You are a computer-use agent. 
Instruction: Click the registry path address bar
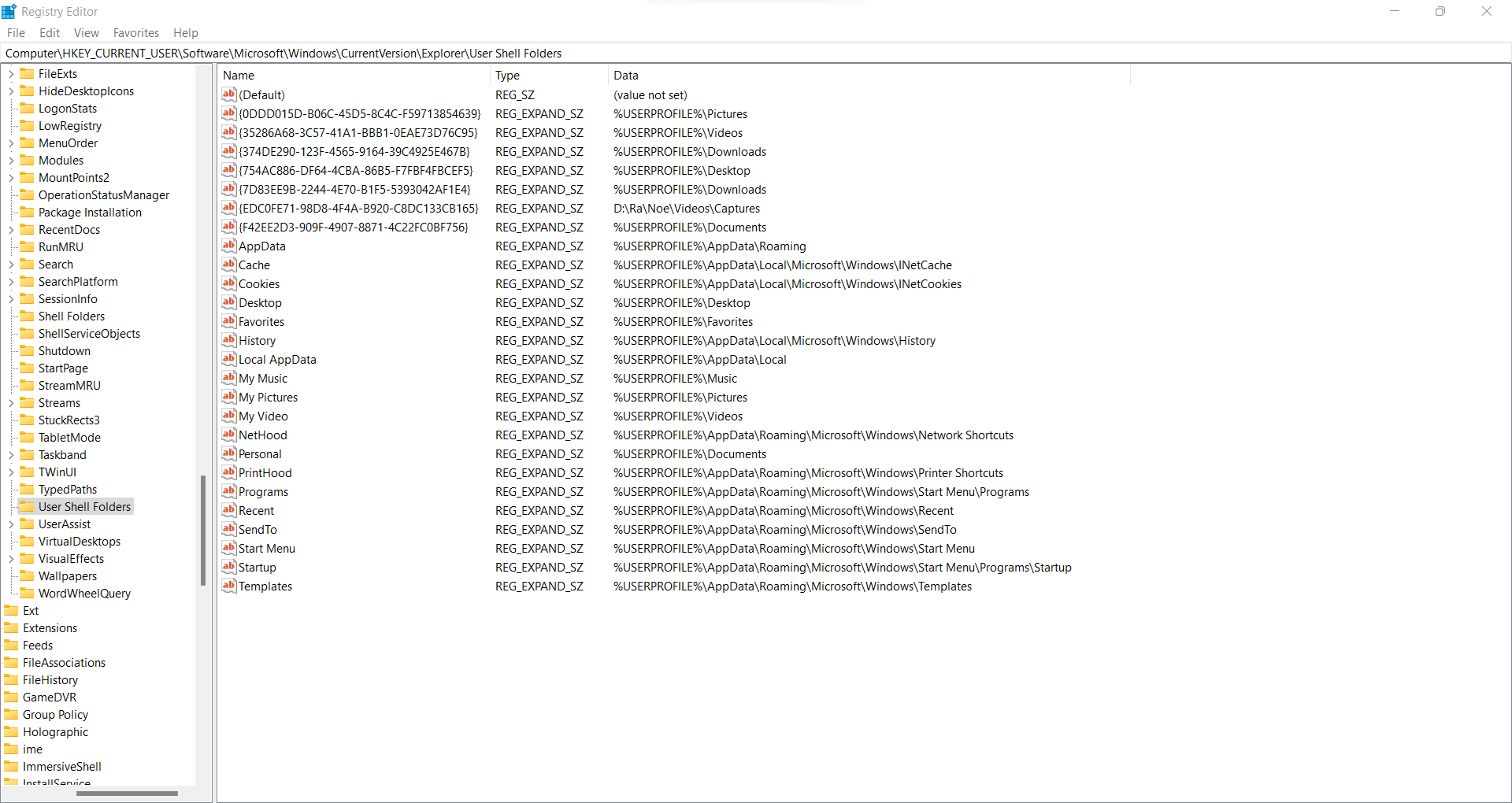click(756, 54)
